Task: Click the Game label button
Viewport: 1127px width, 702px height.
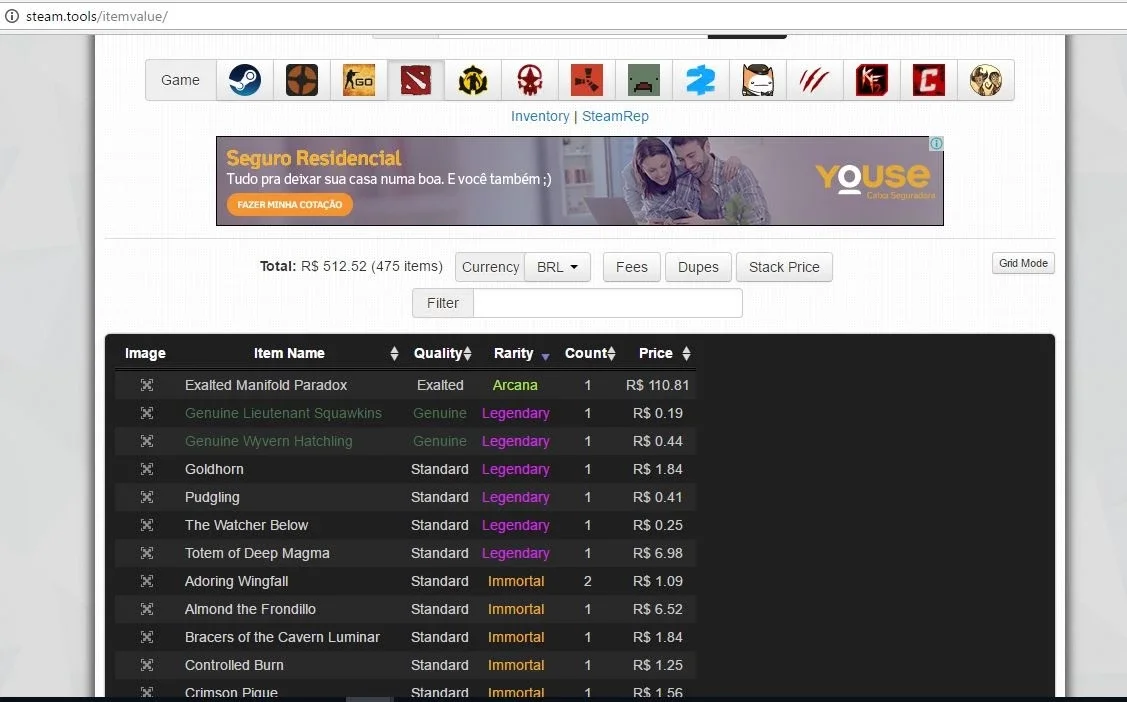Action: [180, 80]
